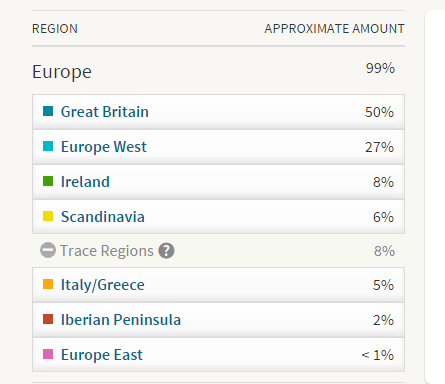Open the Italy/Greece region details
The width and height of the screenshot is (445, 384).
tap(103, 285)
